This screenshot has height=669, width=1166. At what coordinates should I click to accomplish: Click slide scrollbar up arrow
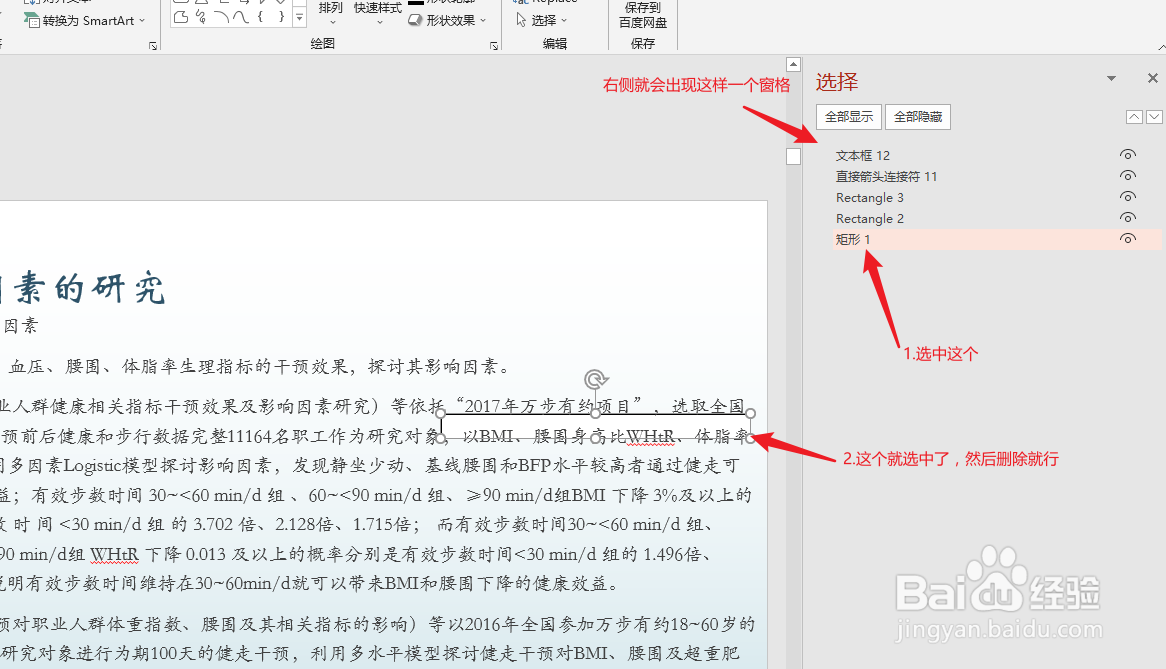793,65
